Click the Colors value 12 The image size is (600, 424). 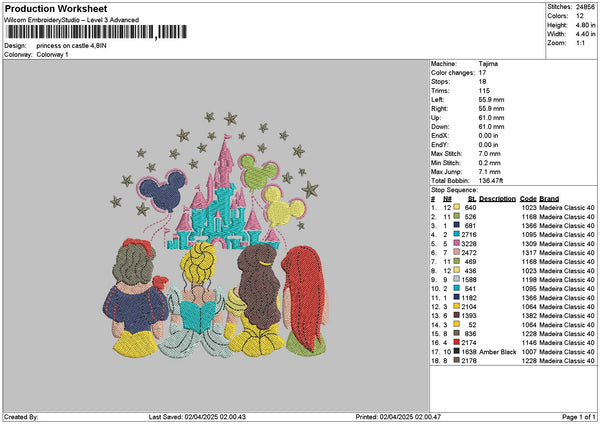tap(580, 16)
